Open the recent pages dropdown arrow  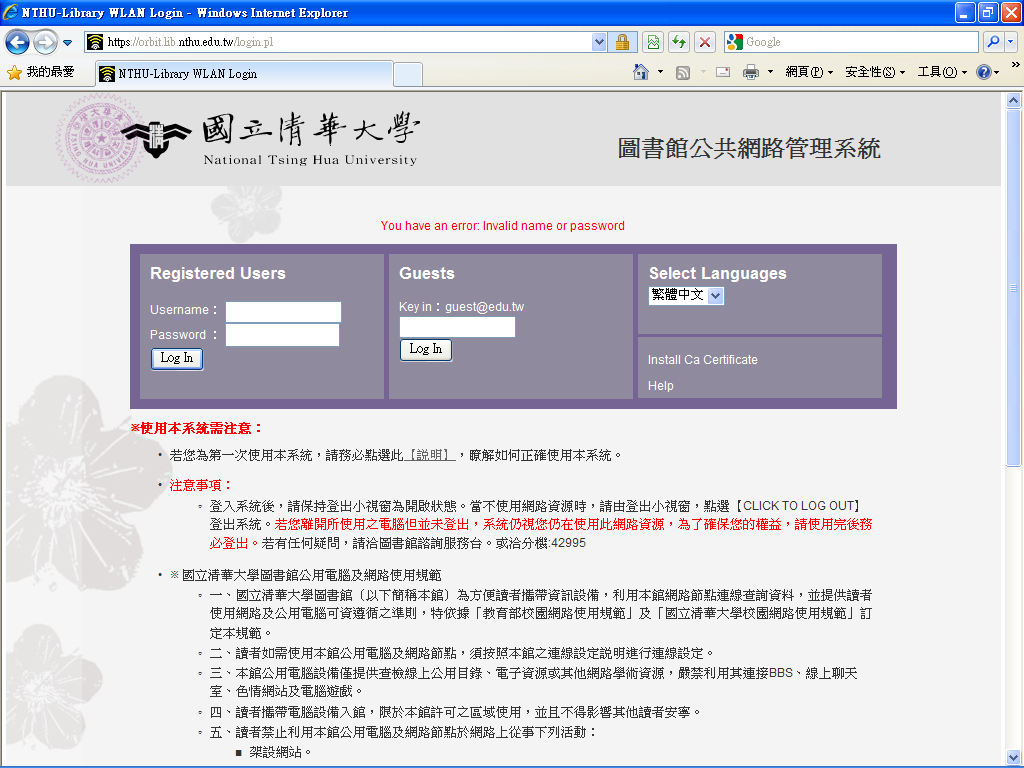pyautogui.click(x=67, y=43)
